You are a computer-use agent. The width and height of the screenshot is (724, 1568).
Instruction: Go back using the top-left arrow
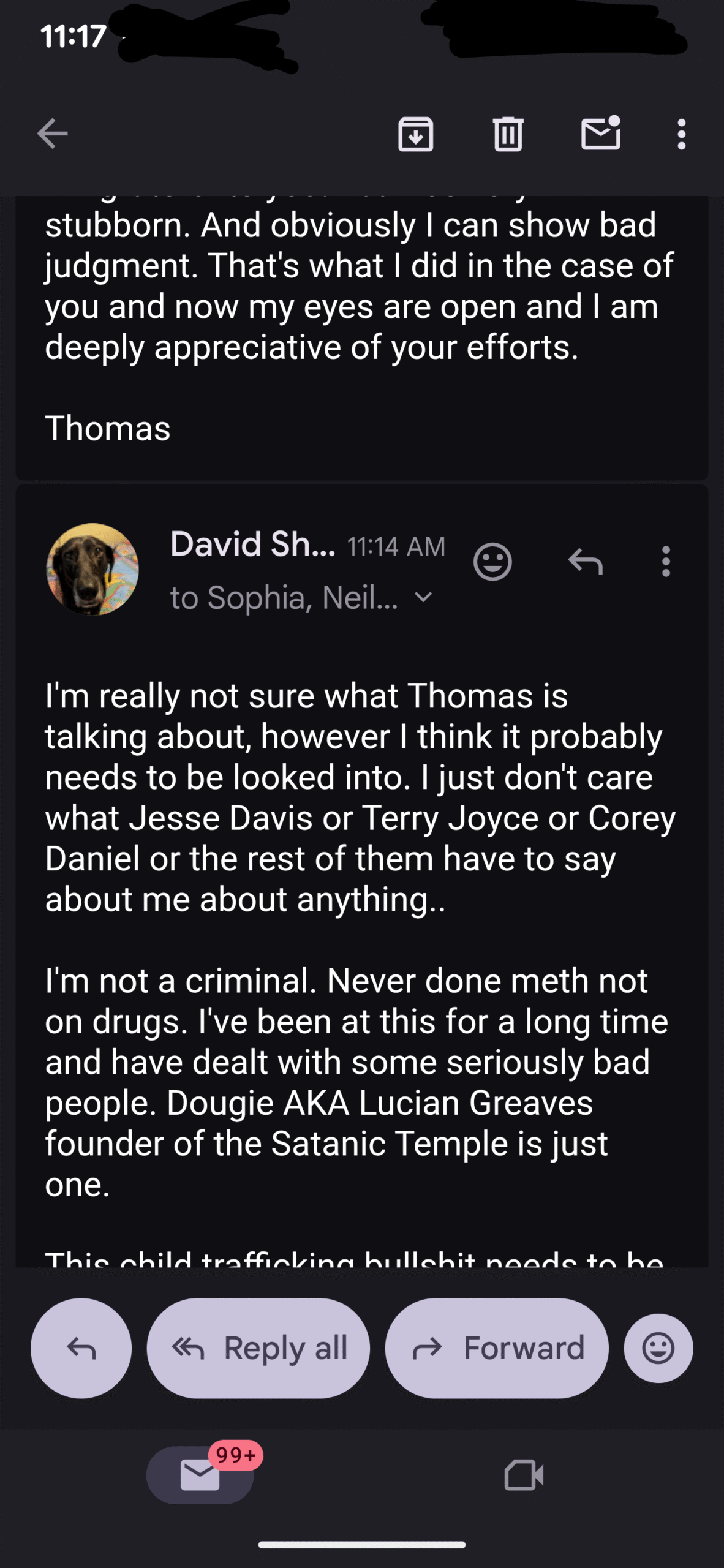pos(52,134)
